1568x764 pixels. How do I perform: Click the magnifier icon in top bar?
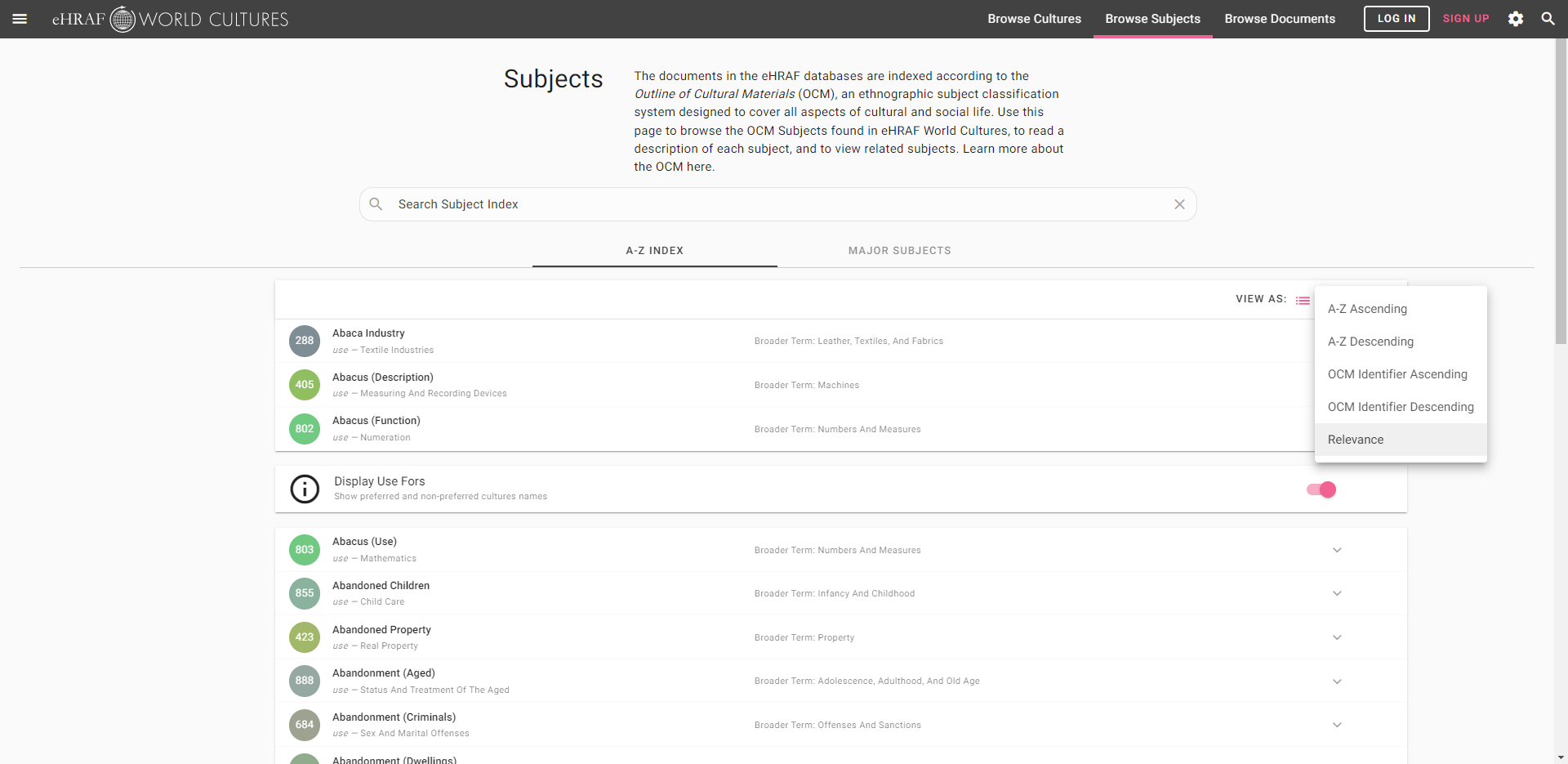pyautogui.click(x=1548, y=19)
